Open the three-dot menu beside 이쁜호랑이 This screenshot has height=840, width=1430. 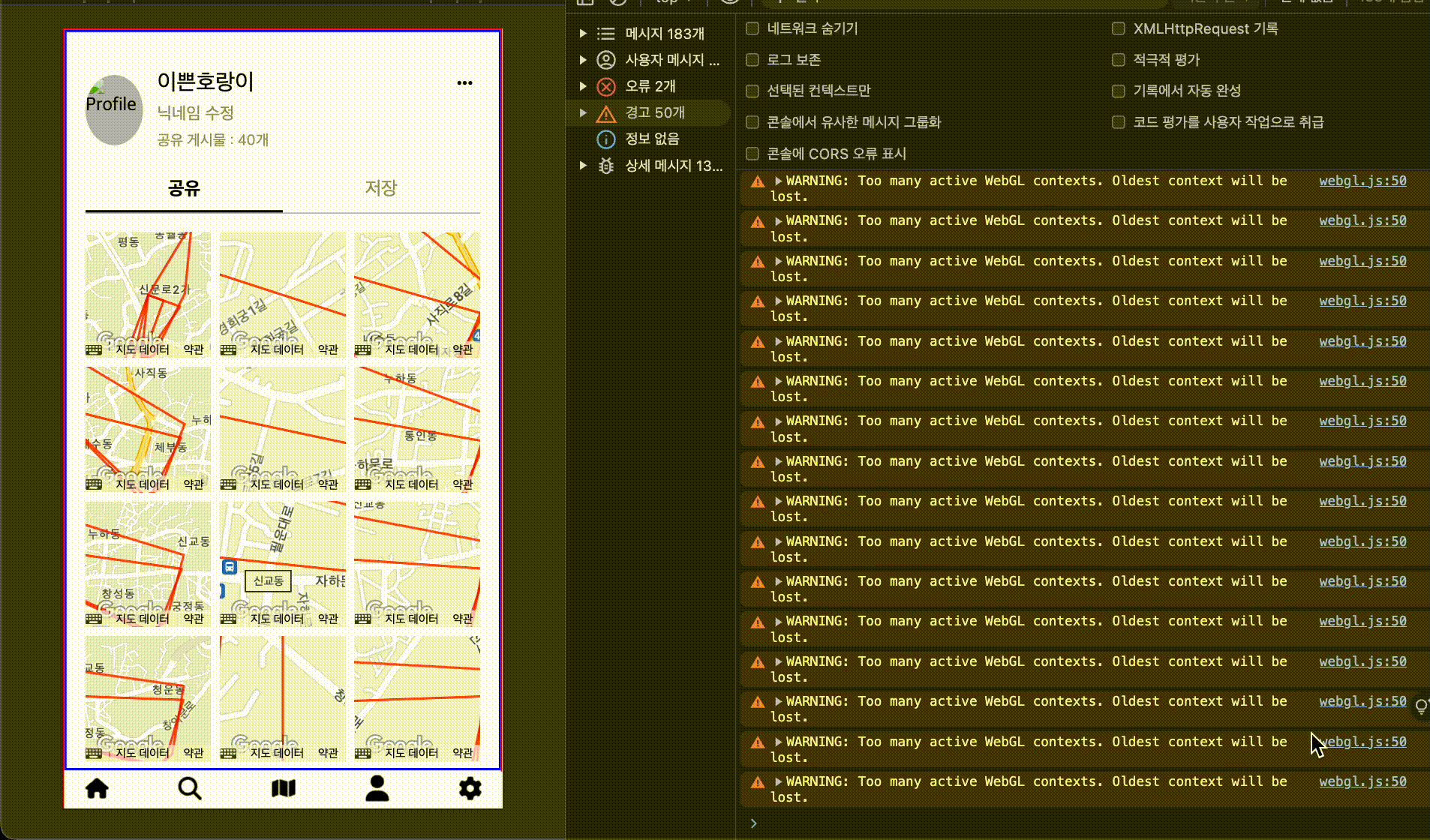464,82
